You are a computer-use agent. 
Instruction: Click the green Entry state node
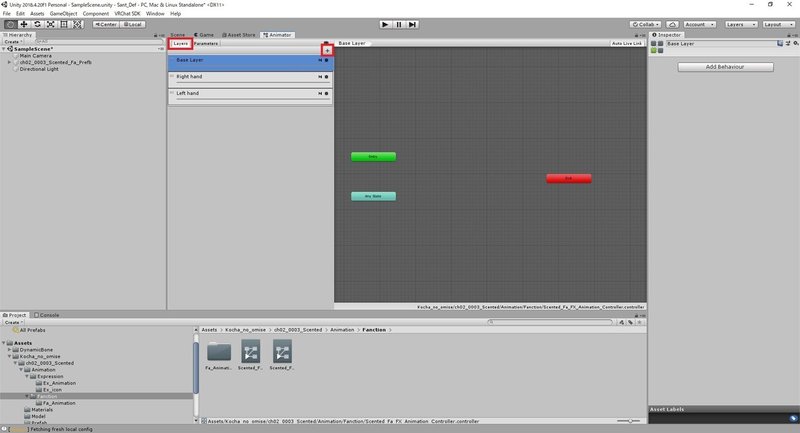point(373,157)
